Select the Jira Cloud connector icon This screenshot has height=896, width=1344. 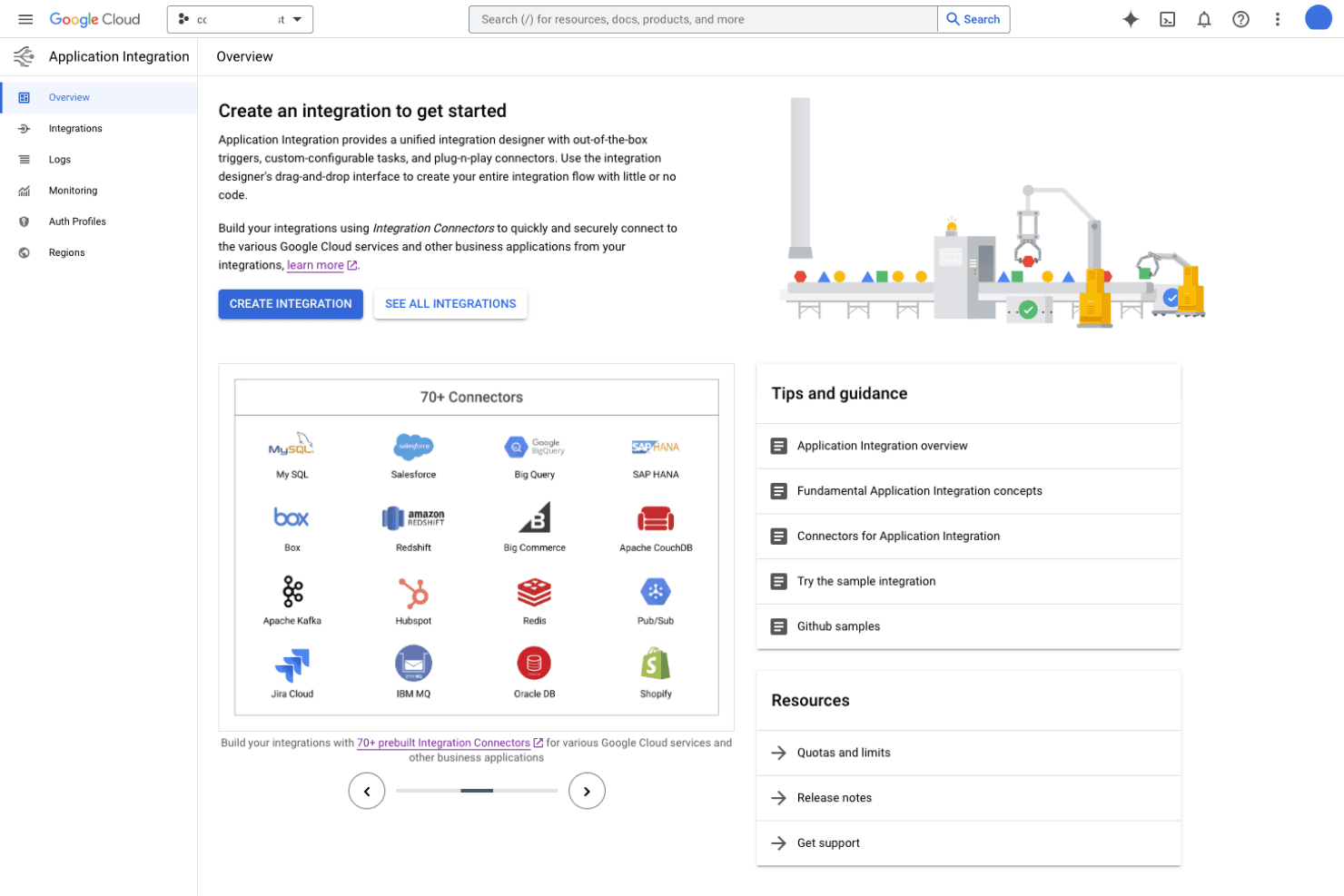coord(292,665)
